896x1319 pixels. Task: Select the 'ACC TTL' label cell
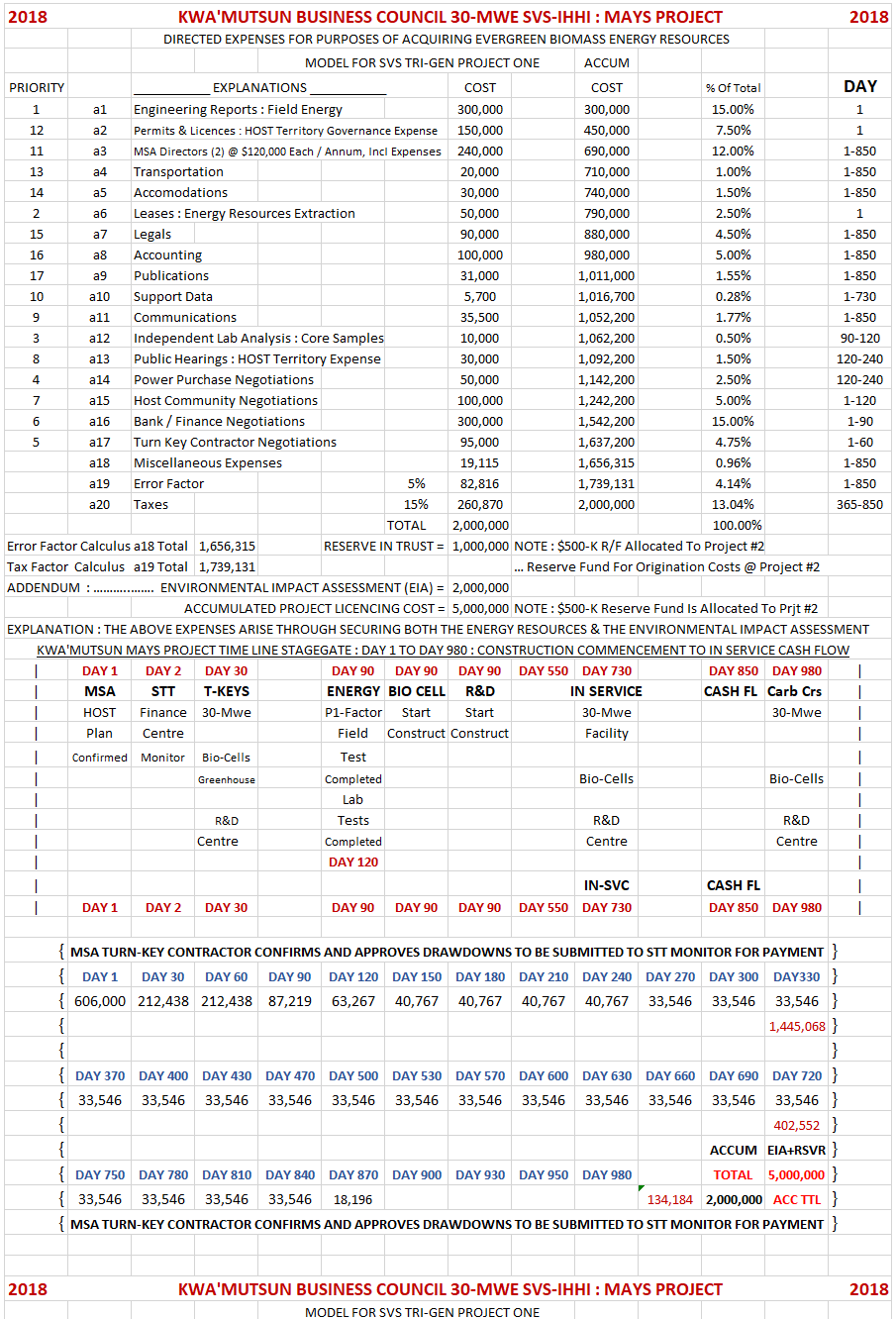797,1199
